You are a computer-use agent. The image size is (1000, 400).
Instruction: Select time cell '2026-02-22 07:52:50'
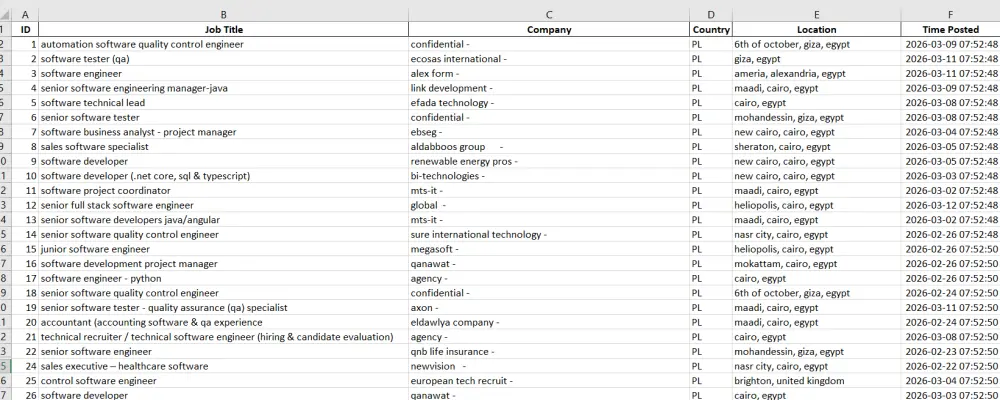tap(951, 367)
